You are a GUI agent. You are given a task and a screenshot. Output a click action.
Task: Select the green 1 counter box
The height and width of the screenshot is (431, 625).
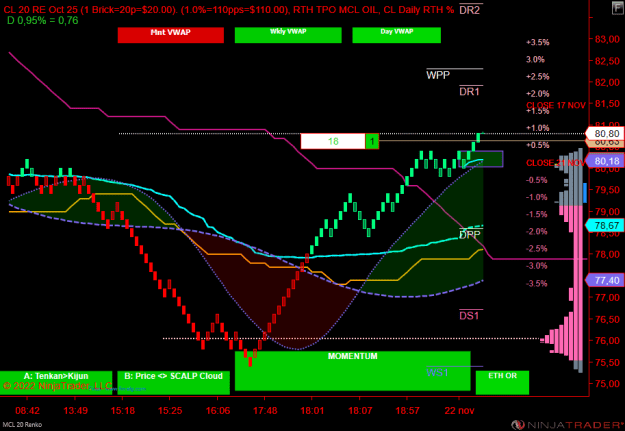(372, 142)
